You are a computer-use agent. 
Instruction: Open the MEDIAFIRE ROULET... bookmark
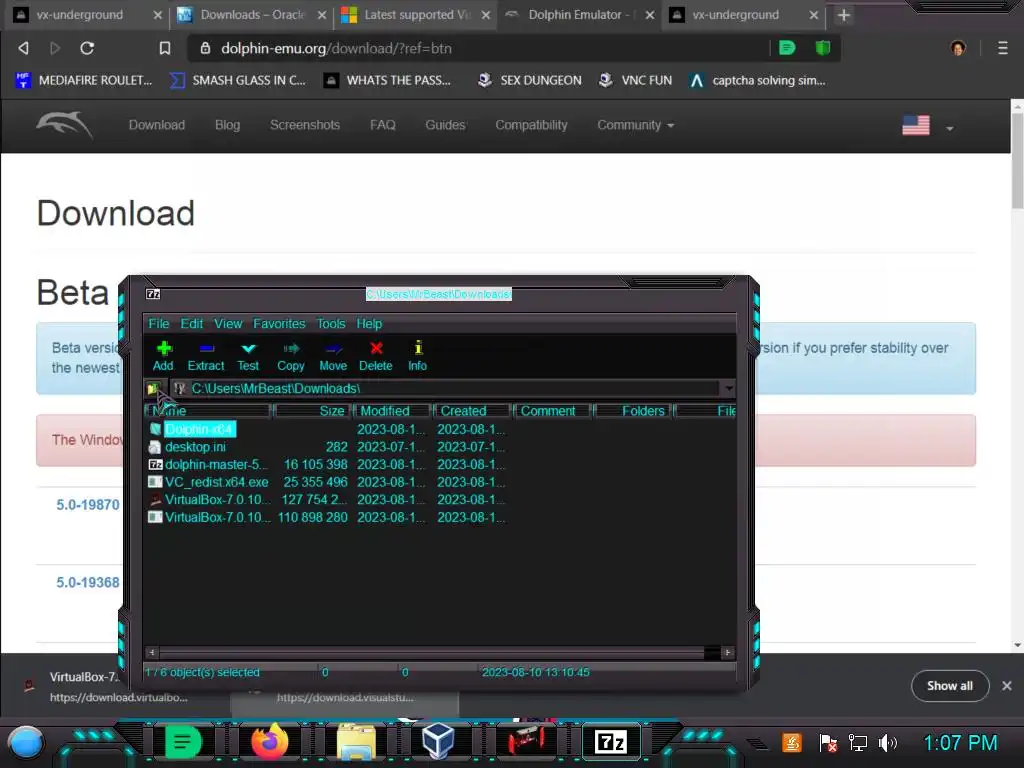84,80
